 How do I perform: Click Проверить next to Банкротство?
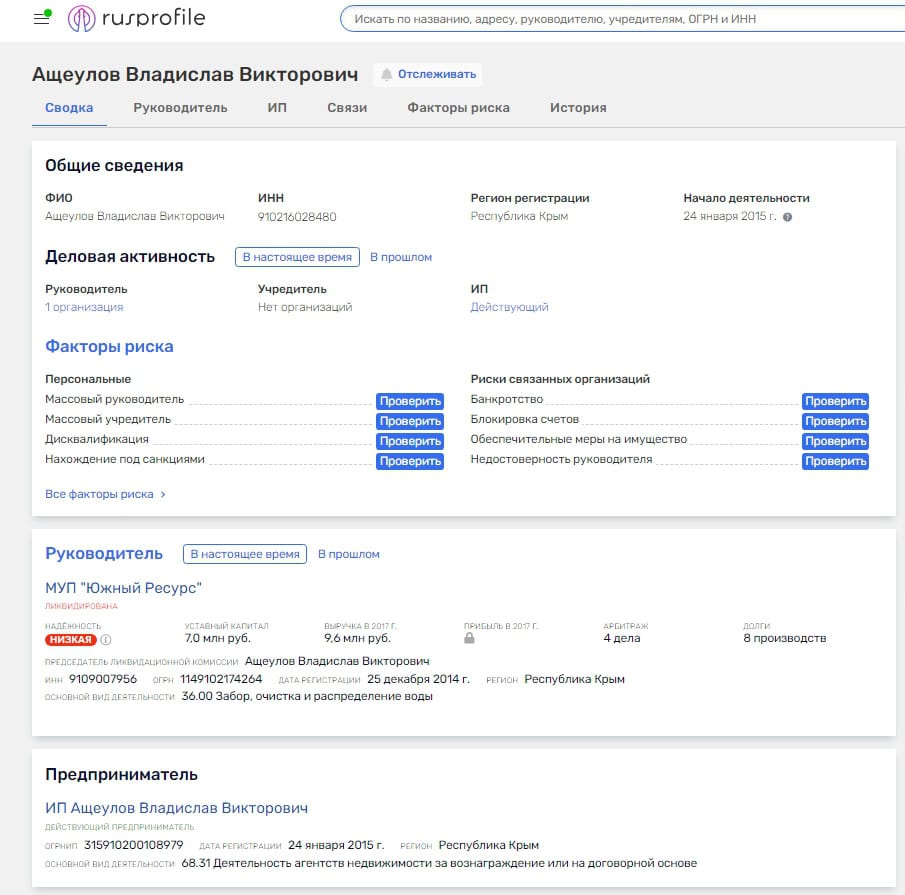[x=835, y=401]
